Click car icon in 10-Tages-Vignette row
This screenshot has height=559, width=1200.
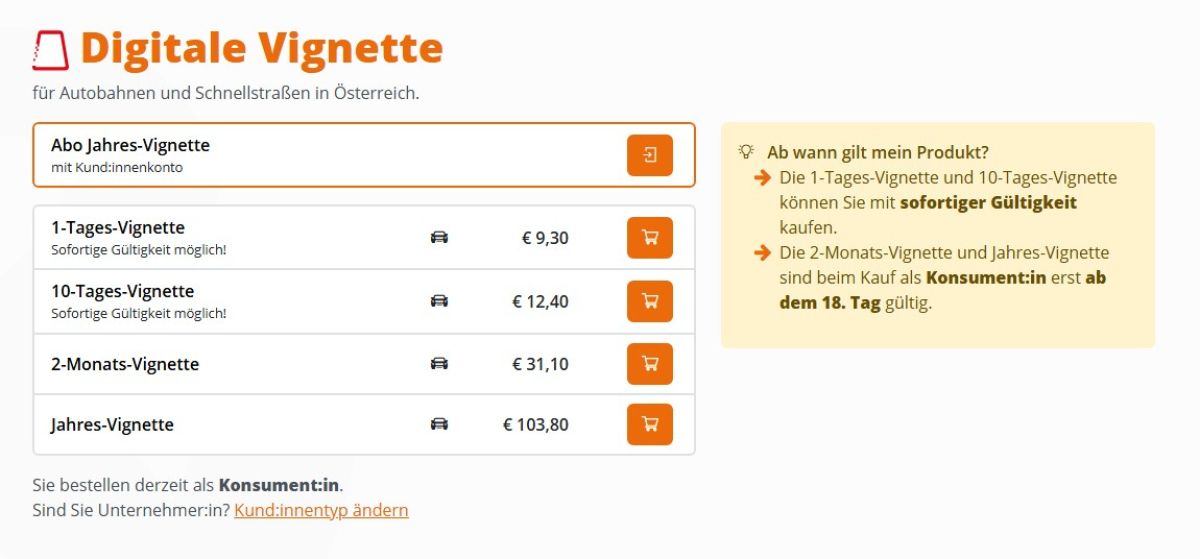(x=439, y=301)
